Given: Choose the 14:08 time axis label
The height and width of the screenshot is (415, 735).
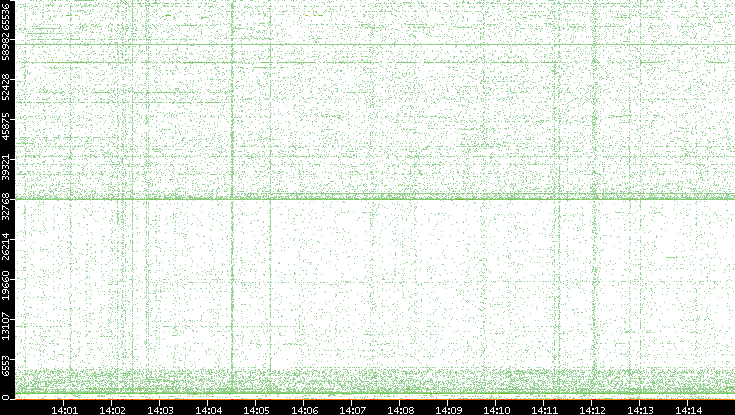Looking at the screenshot, I should [400, 410].
